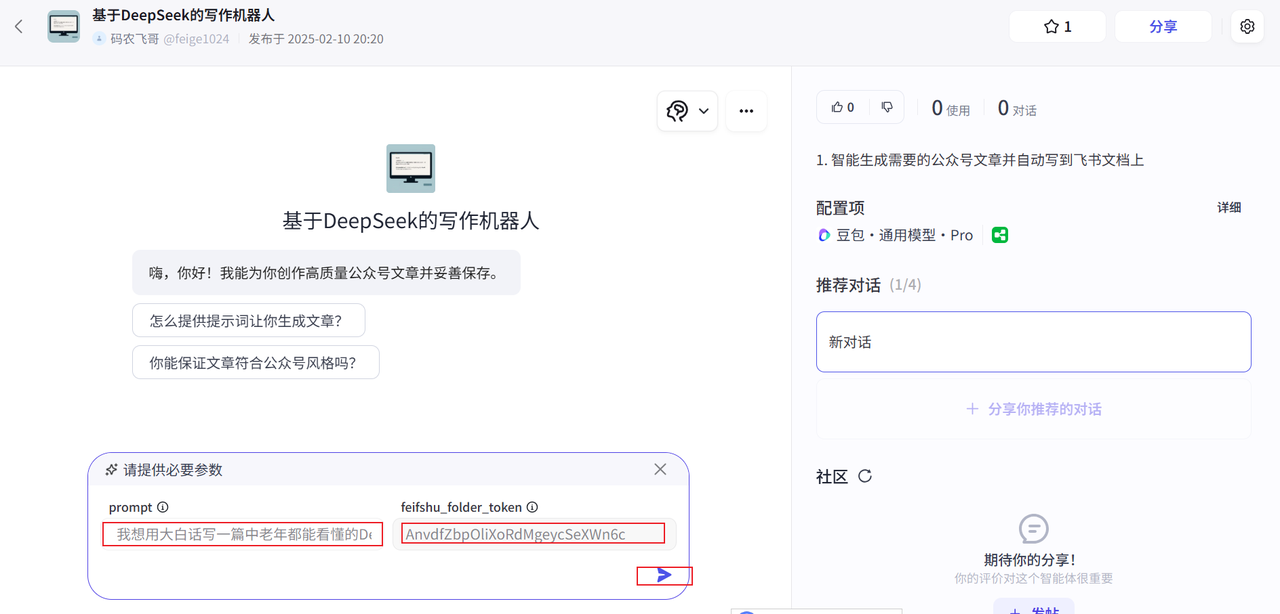Open the bot avatar in the header

pos(64,27)
